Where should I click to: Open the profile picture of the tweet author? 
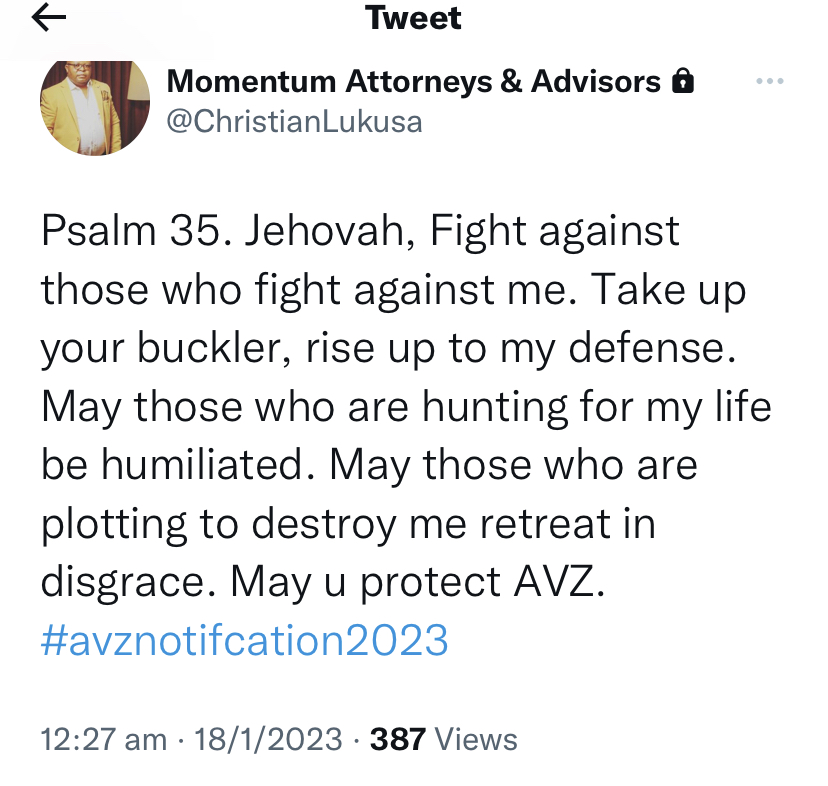coord(94,107)
